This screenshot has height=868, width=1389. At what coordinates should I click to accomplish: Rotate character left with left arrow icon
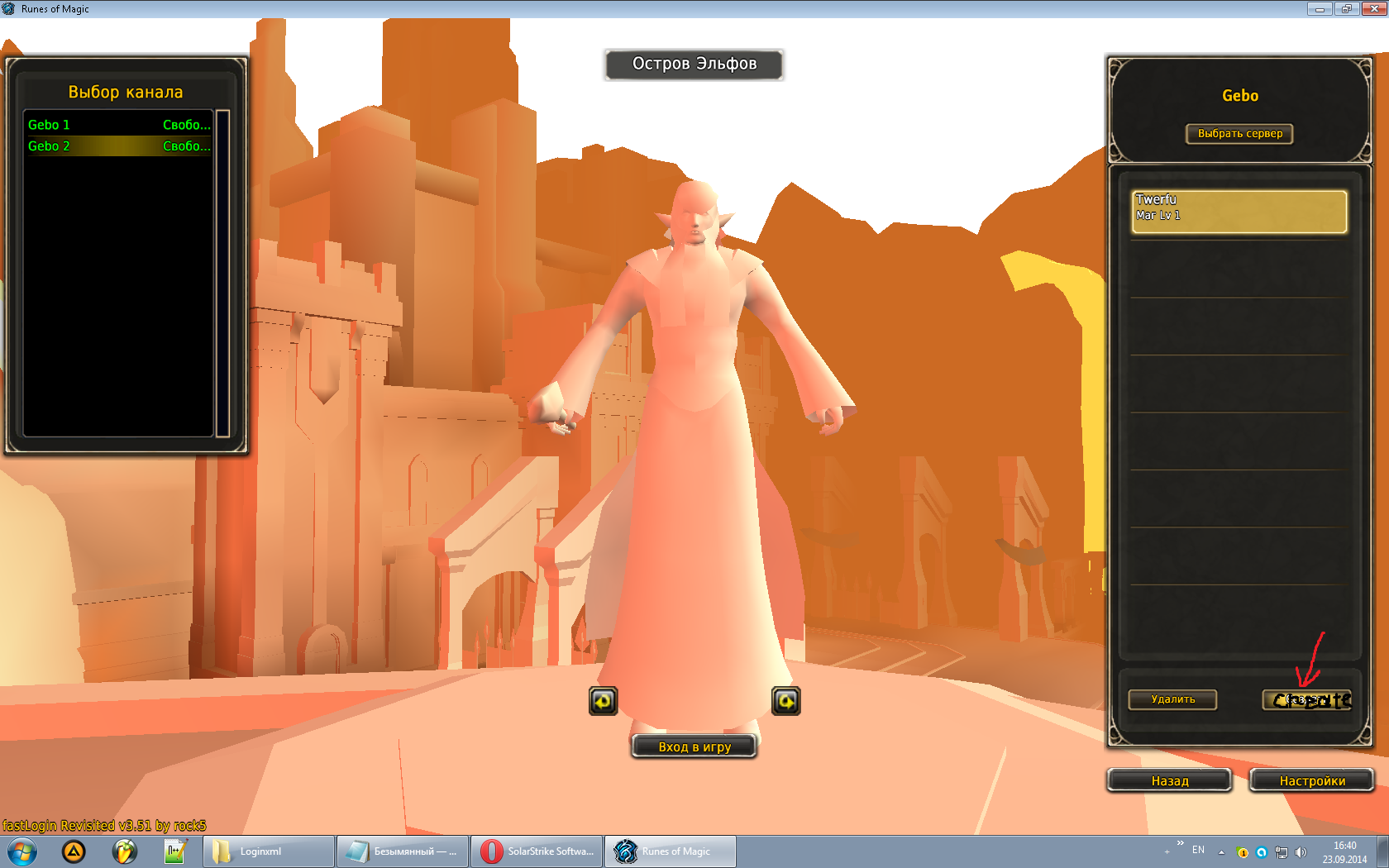pos(603,701)
